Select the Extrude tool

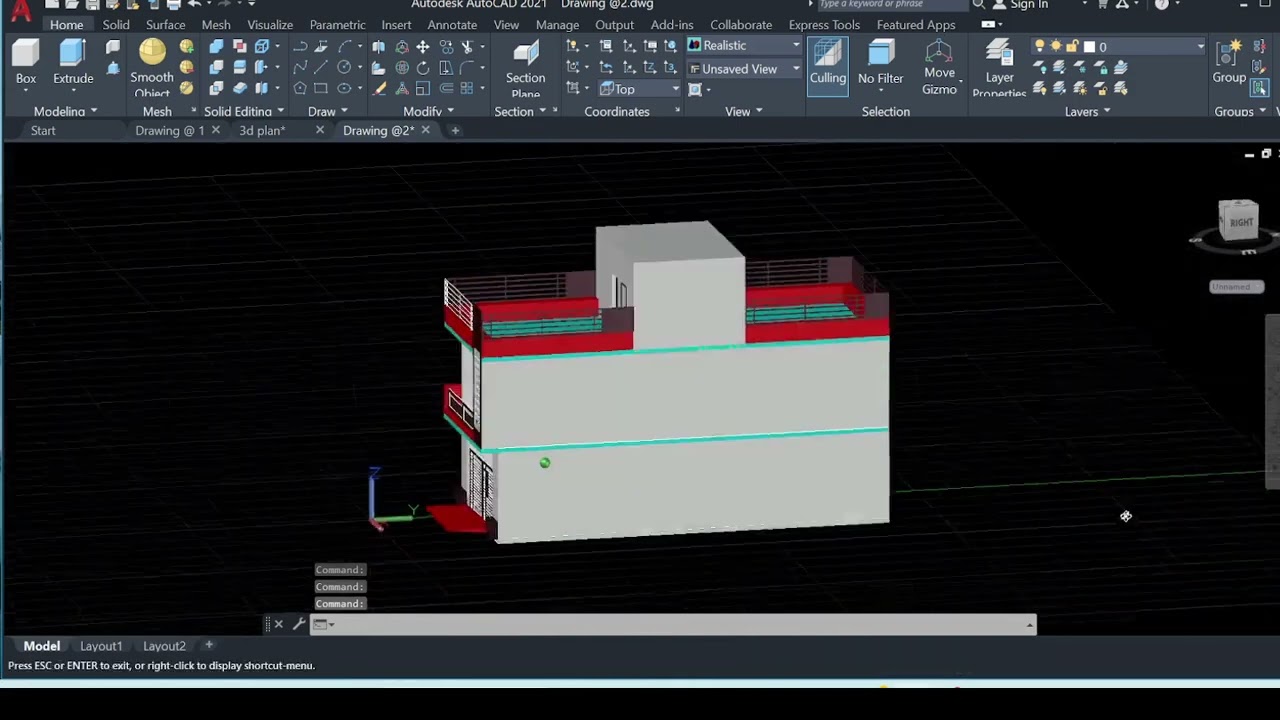coord(73,62)
